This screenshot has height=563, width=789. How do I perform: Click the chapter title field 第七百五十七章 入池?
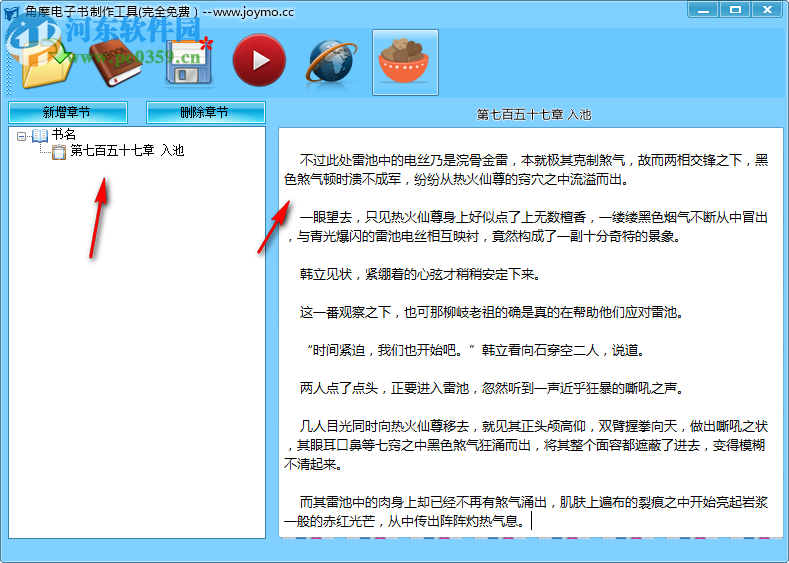[533, 115]
